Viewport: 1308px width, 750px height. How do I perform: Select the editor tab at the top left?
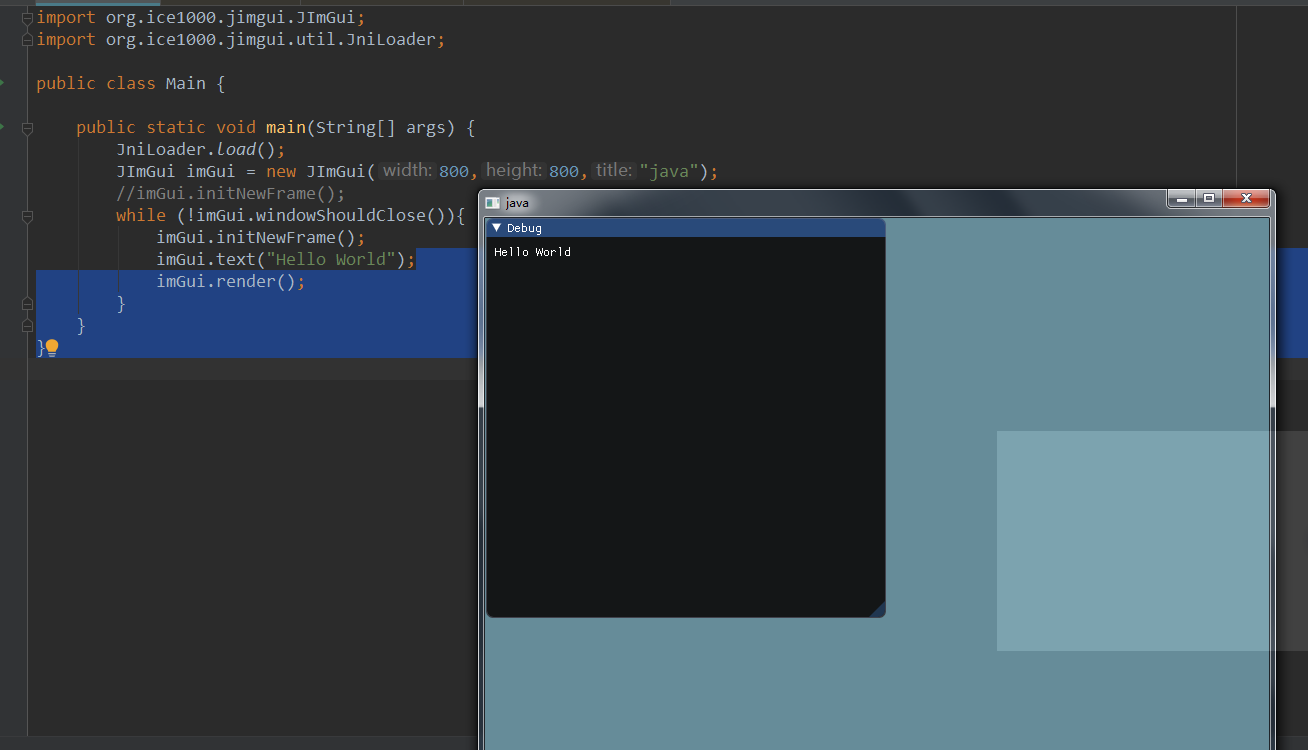[97, 4]
